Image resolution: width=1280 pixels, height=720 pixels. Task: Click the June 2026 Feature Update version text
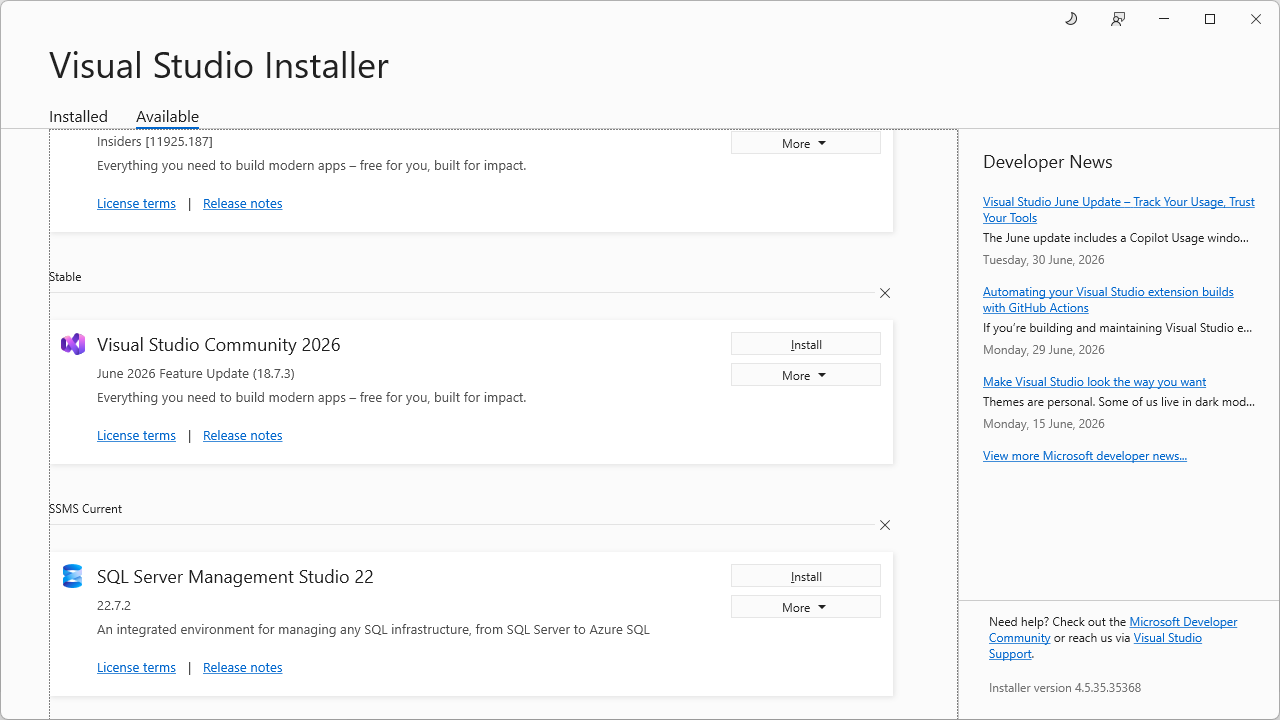pos(196,373)
